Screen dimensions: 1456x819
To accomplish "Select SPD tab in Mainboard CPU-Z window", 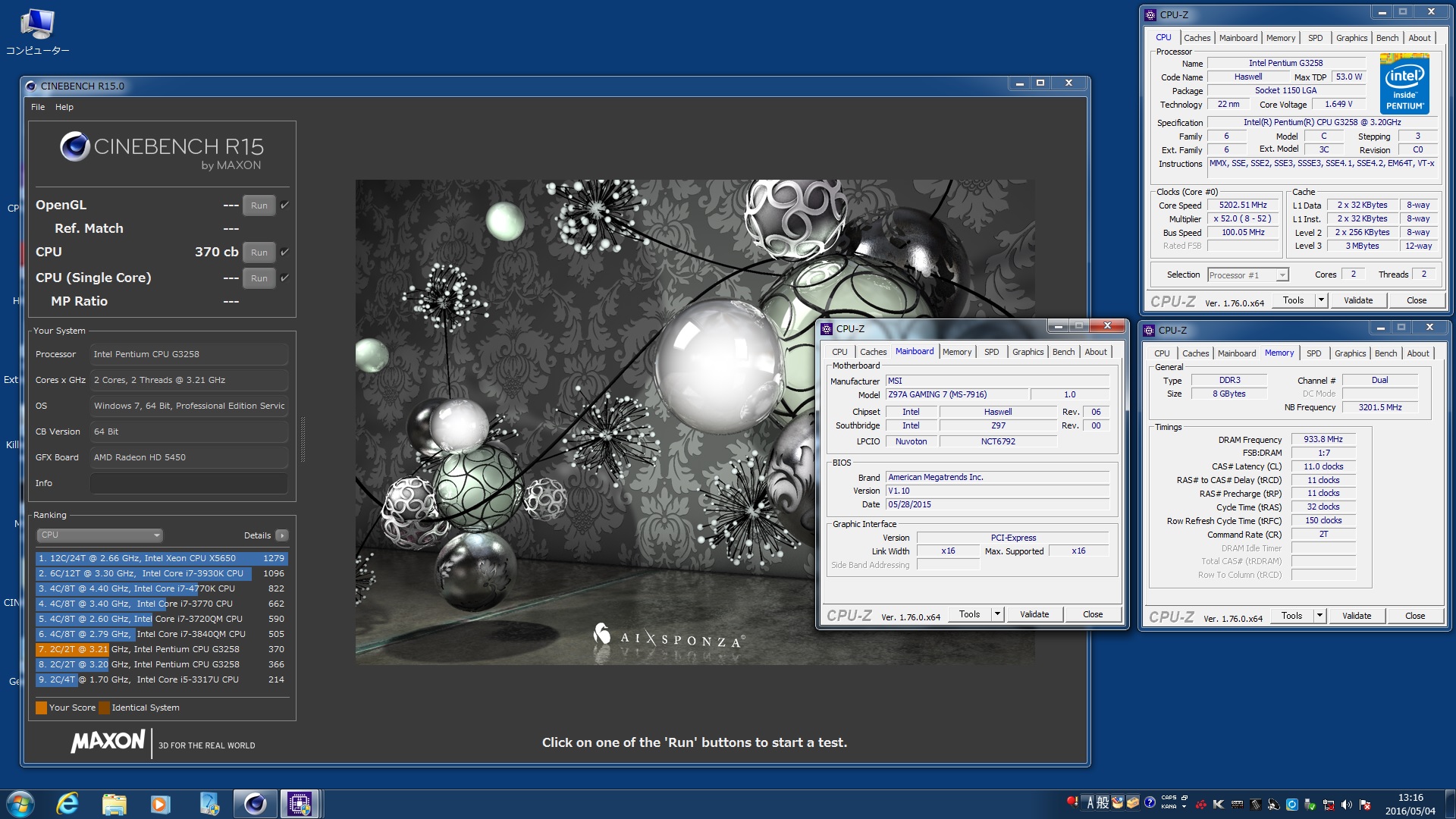I will coord(991,352).
